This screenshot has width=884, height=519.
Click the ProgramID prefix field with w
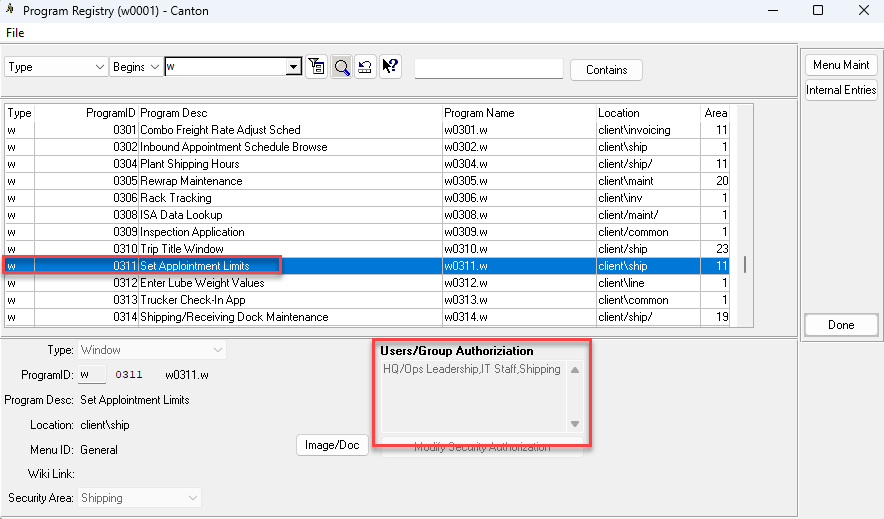click(92, 375)
